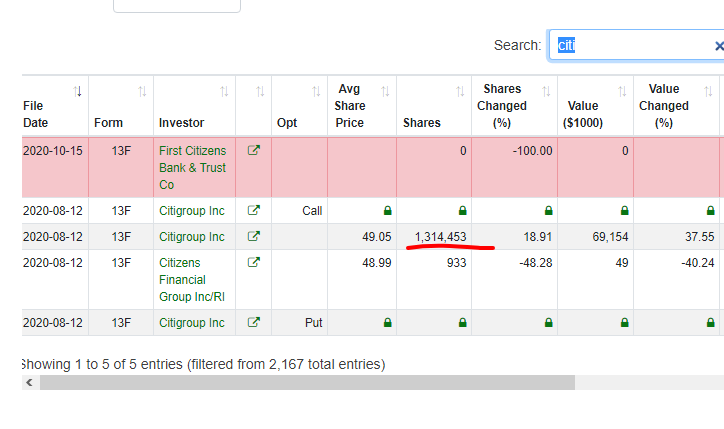Open Citizens Financial Group Inc/RI link
Screen dimensions: 724x429
(190, 280)
